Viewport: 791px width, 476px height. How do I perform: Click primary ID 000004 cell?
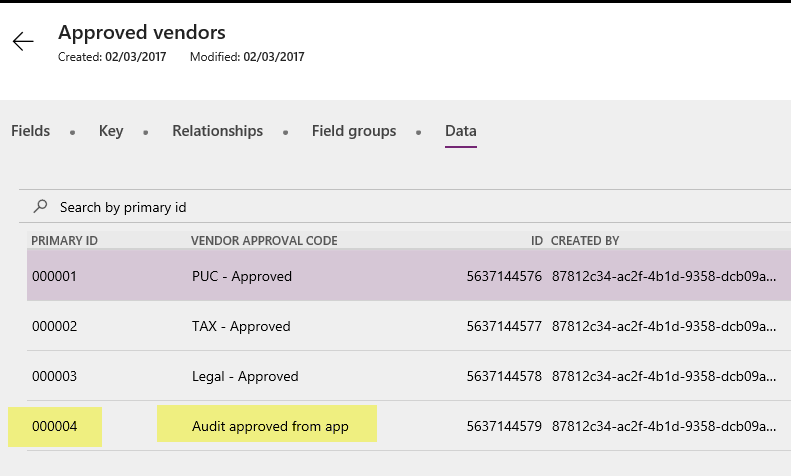55,426
